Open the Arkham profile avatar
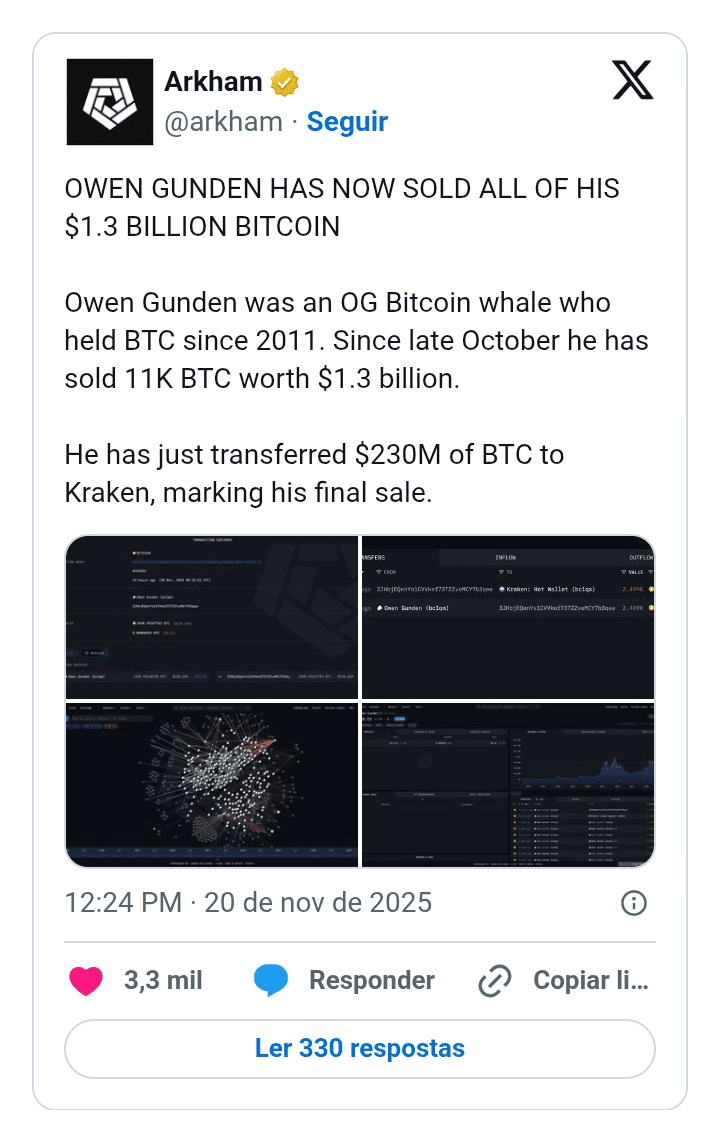The width and height of the screenshot is (720, 1136). point(109,102)
